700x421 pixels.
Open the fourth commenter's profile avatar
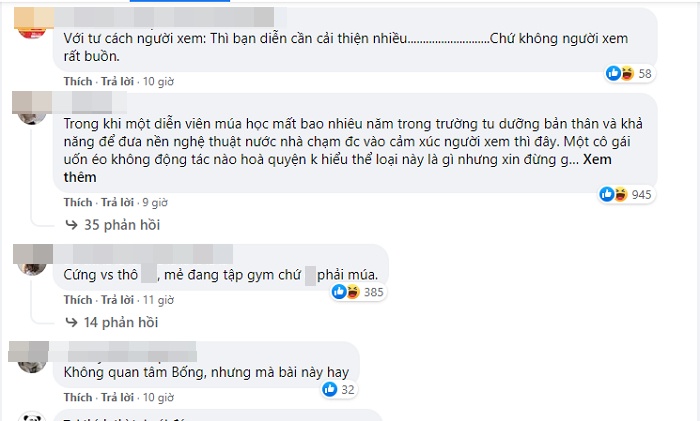click(29, 351)
